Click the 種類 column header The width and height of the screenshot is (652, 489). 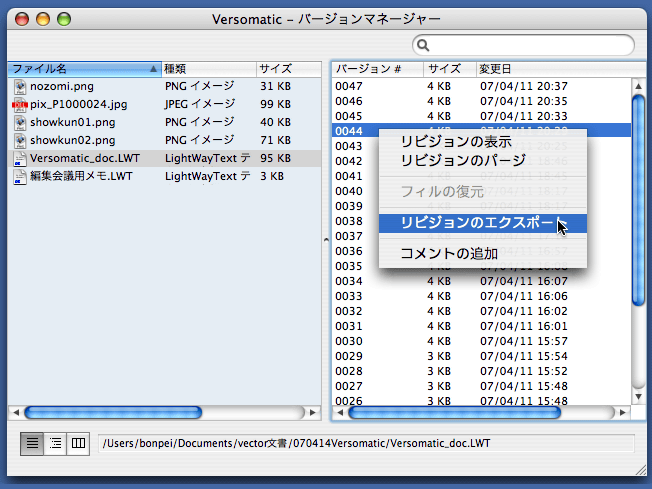point(209,69)
